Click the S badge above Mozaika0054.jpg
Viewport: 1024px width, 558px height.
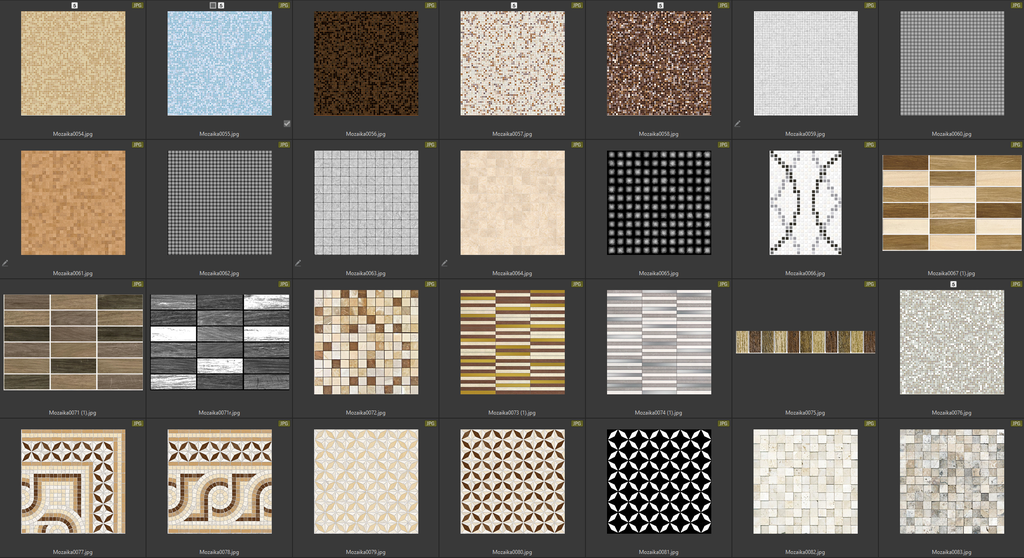click(73, 5)
